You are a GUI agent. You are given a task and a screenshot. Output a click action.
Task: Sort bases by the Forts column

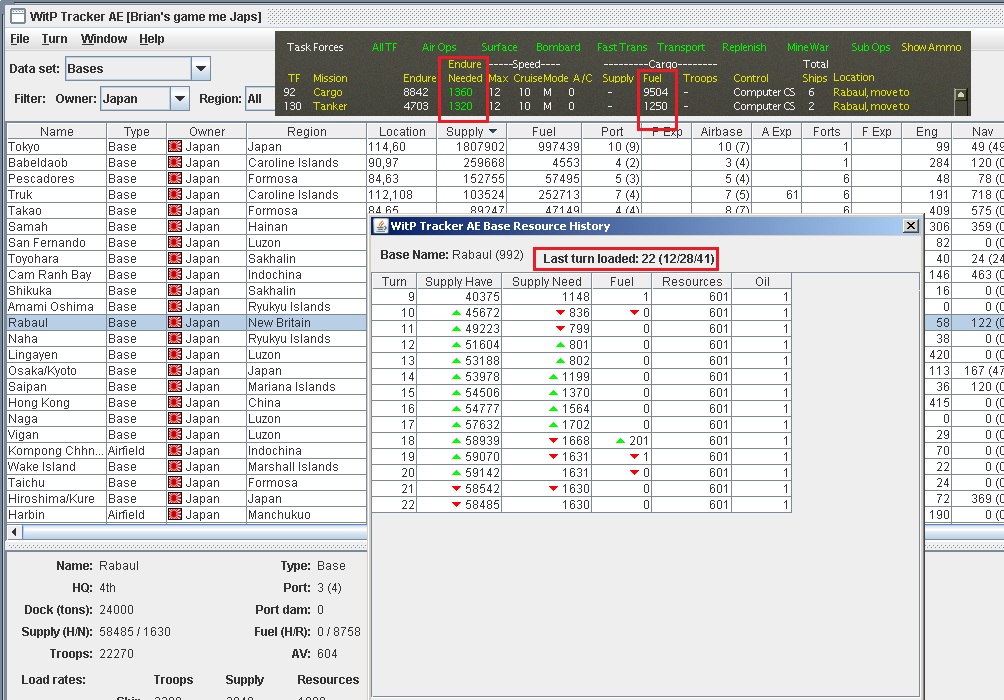pyautogui.click(x=827, y=131)
